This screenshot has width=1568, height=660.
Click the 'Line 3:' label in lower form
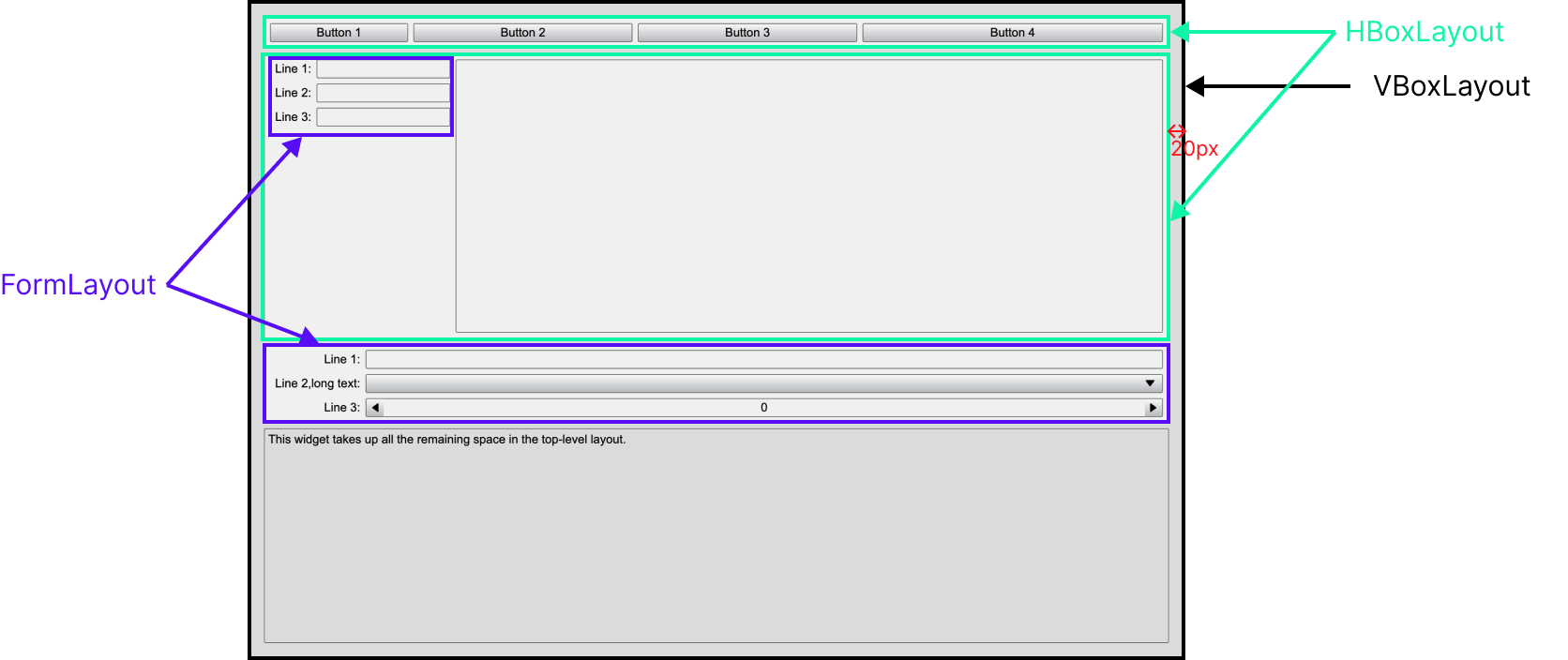coord(341,408)
